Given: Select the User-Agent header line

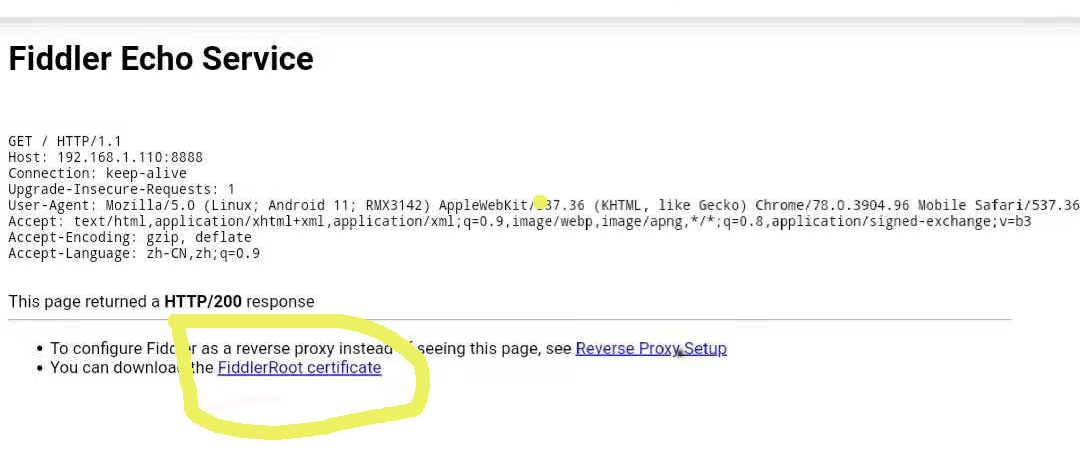Looking at the screenshot, I should pyautogui.click(x=543, y=205).
